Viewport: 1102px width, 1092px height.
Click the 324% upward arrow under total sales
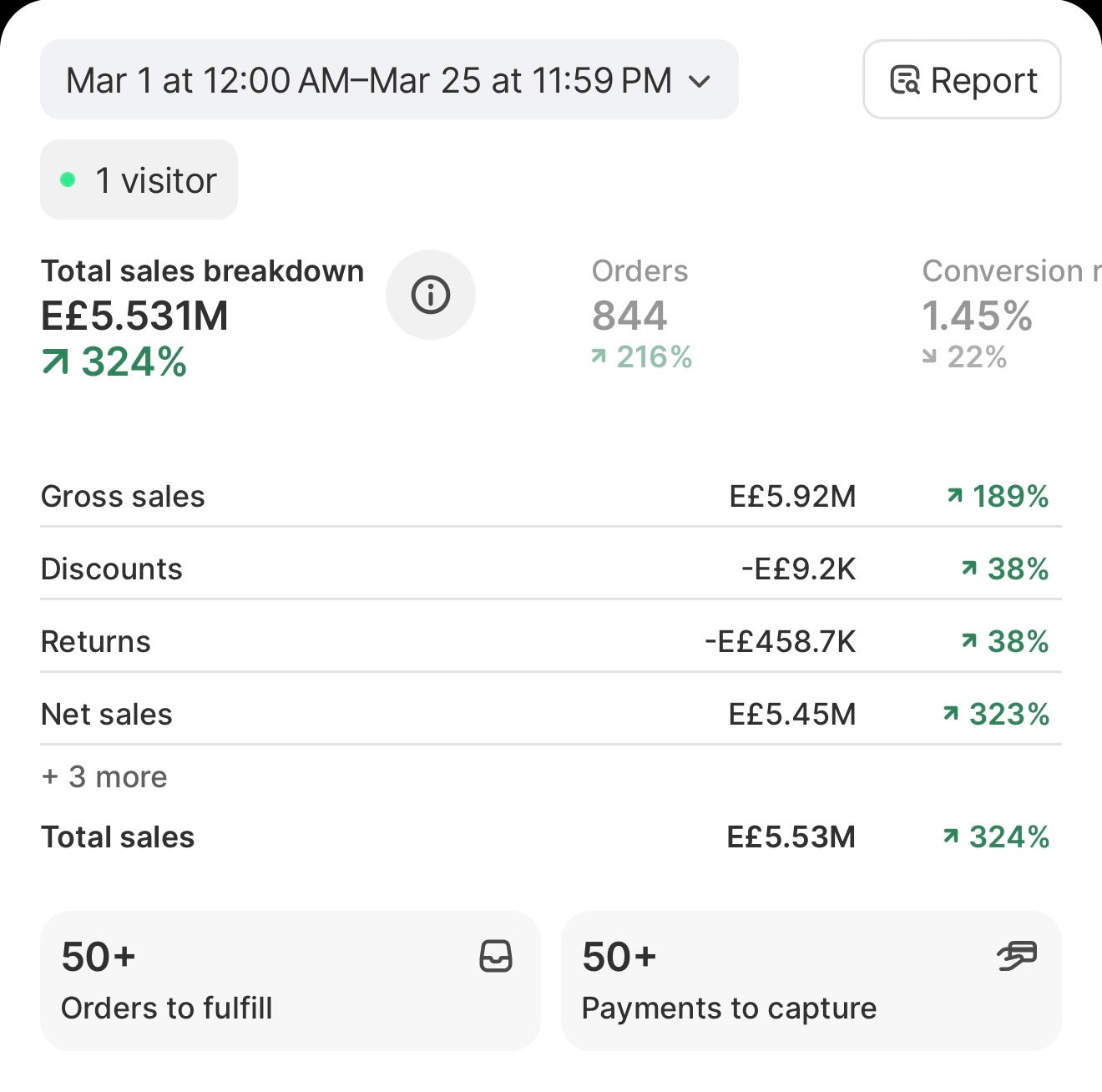[55, 362]
